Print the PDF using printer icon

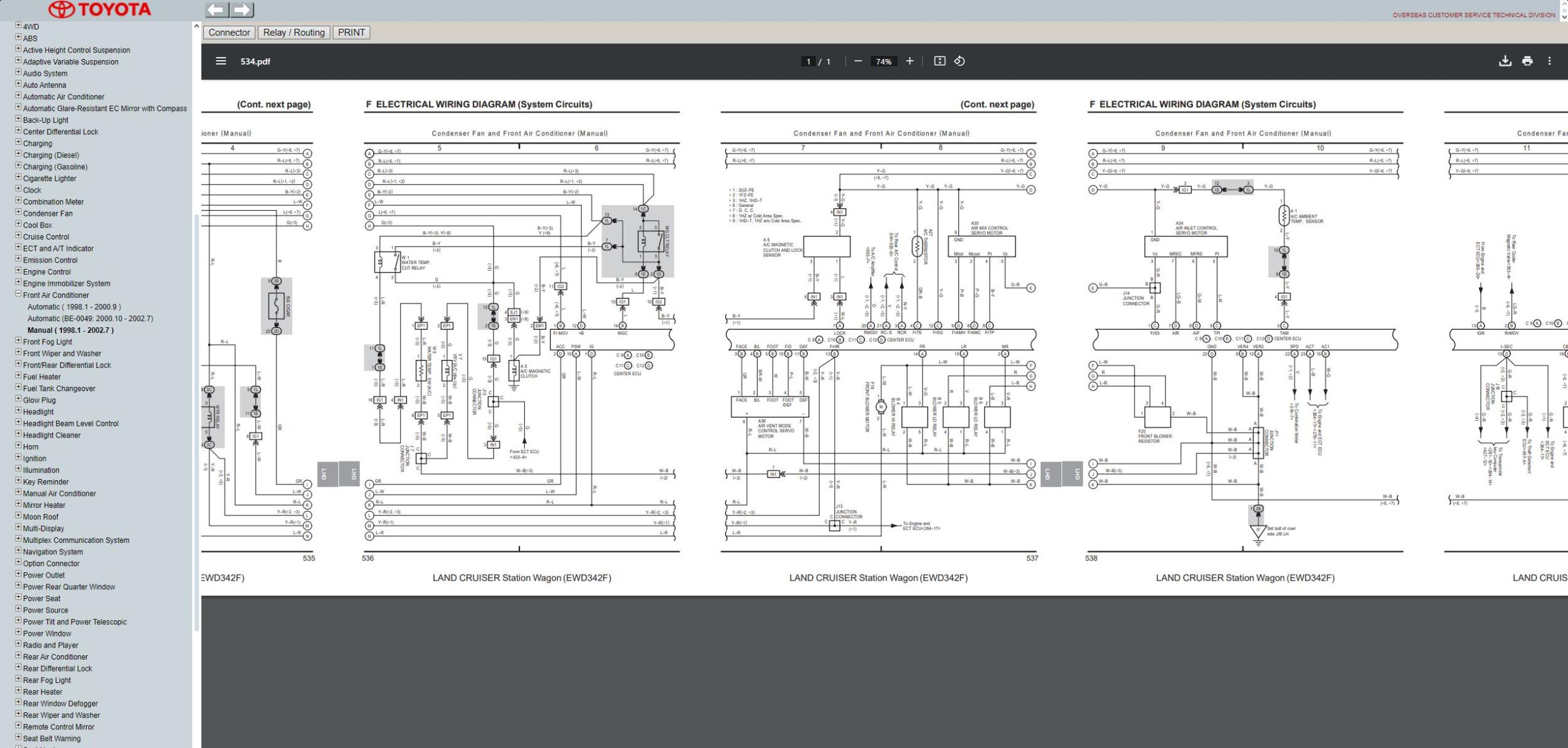tap(1527, 61)
